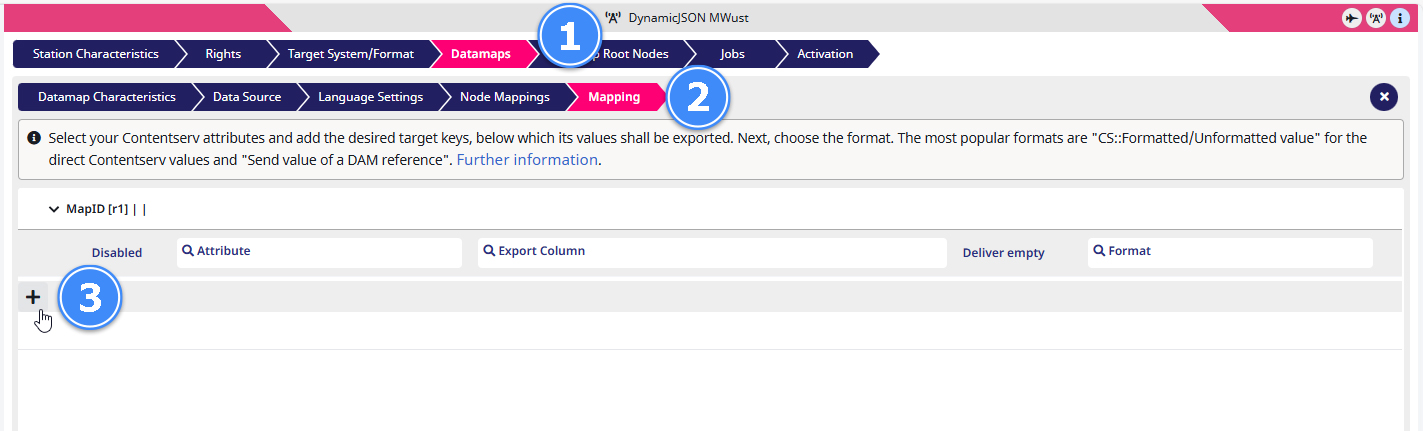Image resolution: width=1423 pixels, height=431 pixels.
Task: Click the station icon next to DynamicJSON MWust title
Action: click(614, 18)
